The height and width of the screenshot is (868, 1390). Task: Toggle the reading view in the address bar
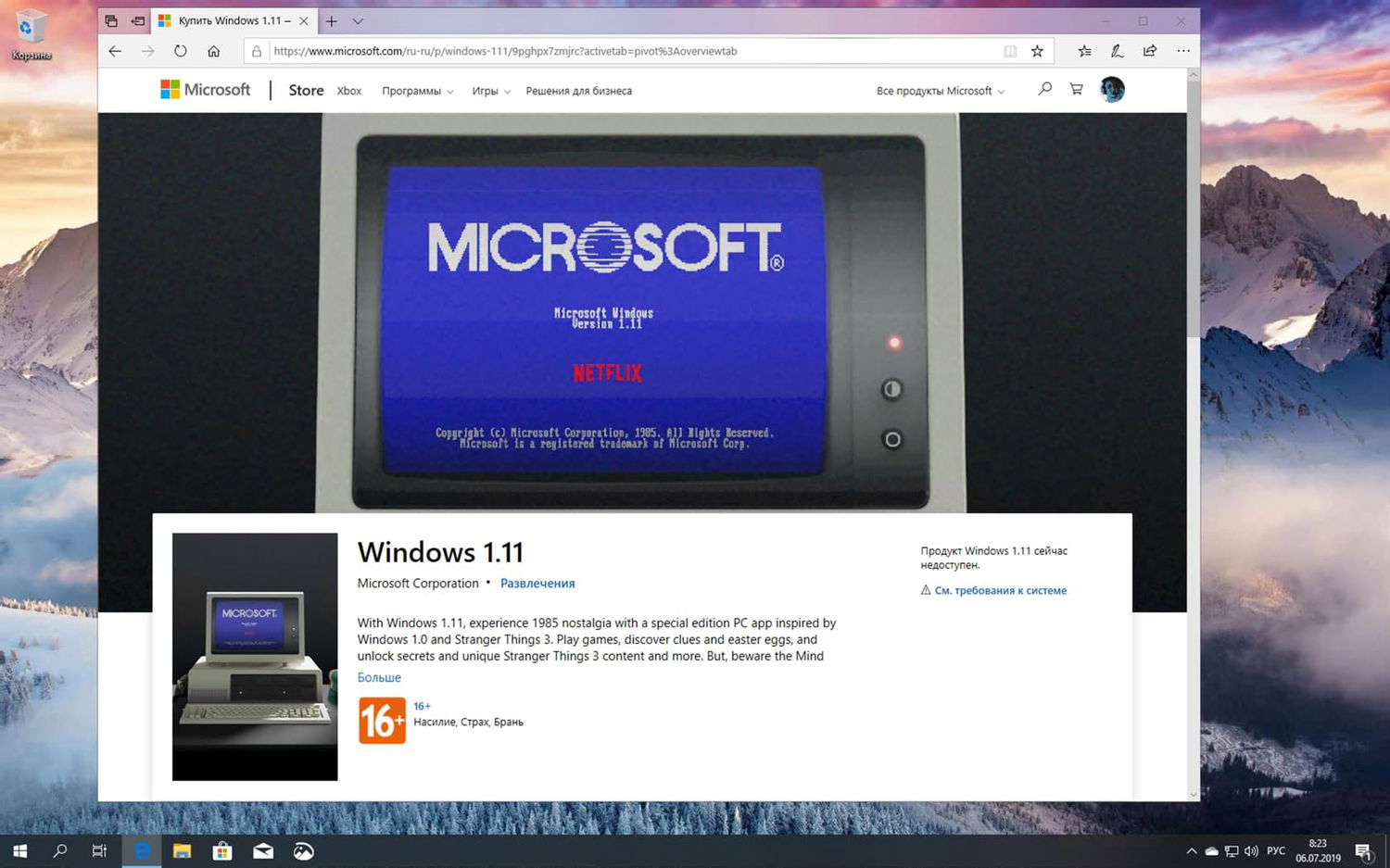1010,51
